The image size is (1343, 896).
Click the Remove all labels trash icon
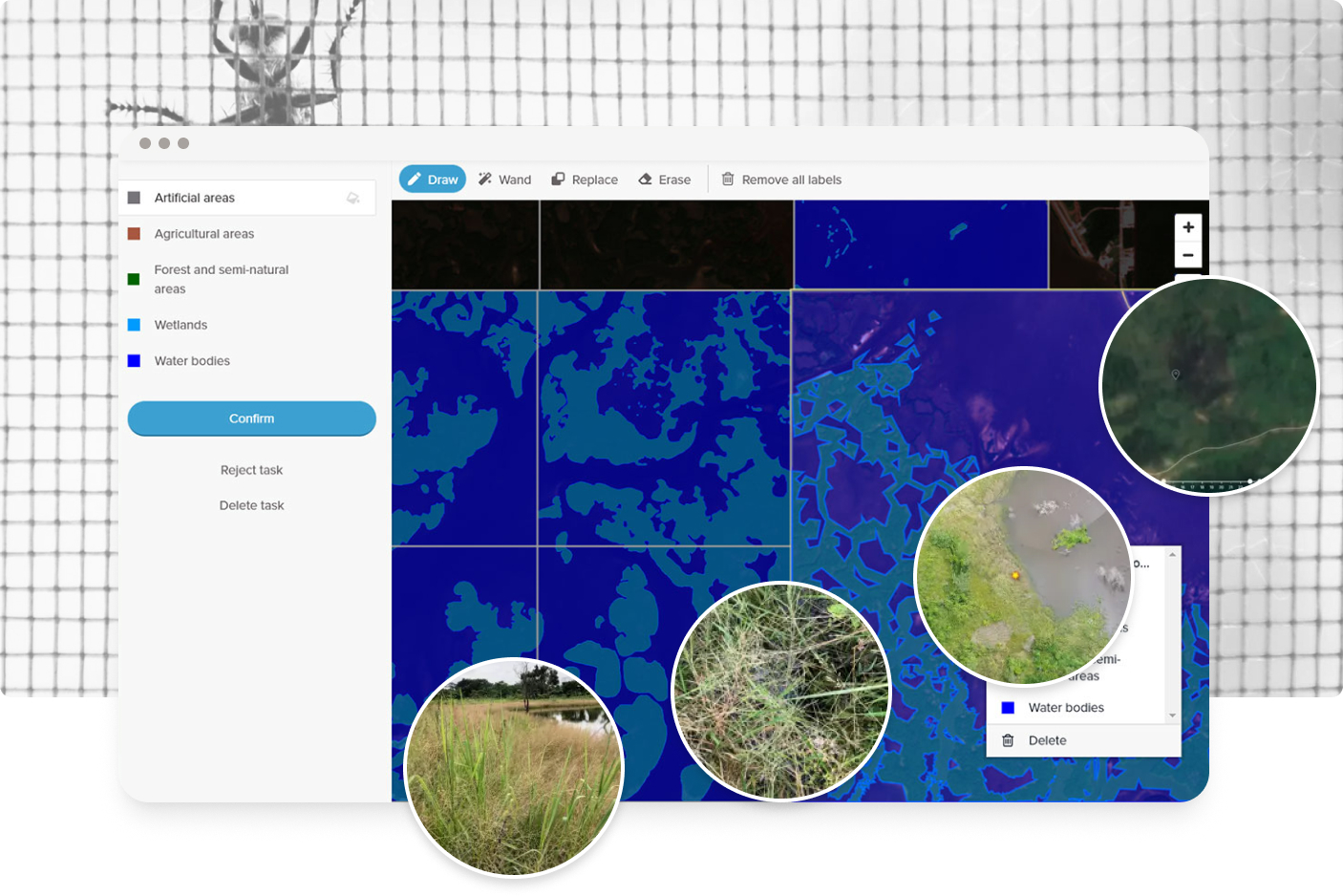(x=728, y=180)
